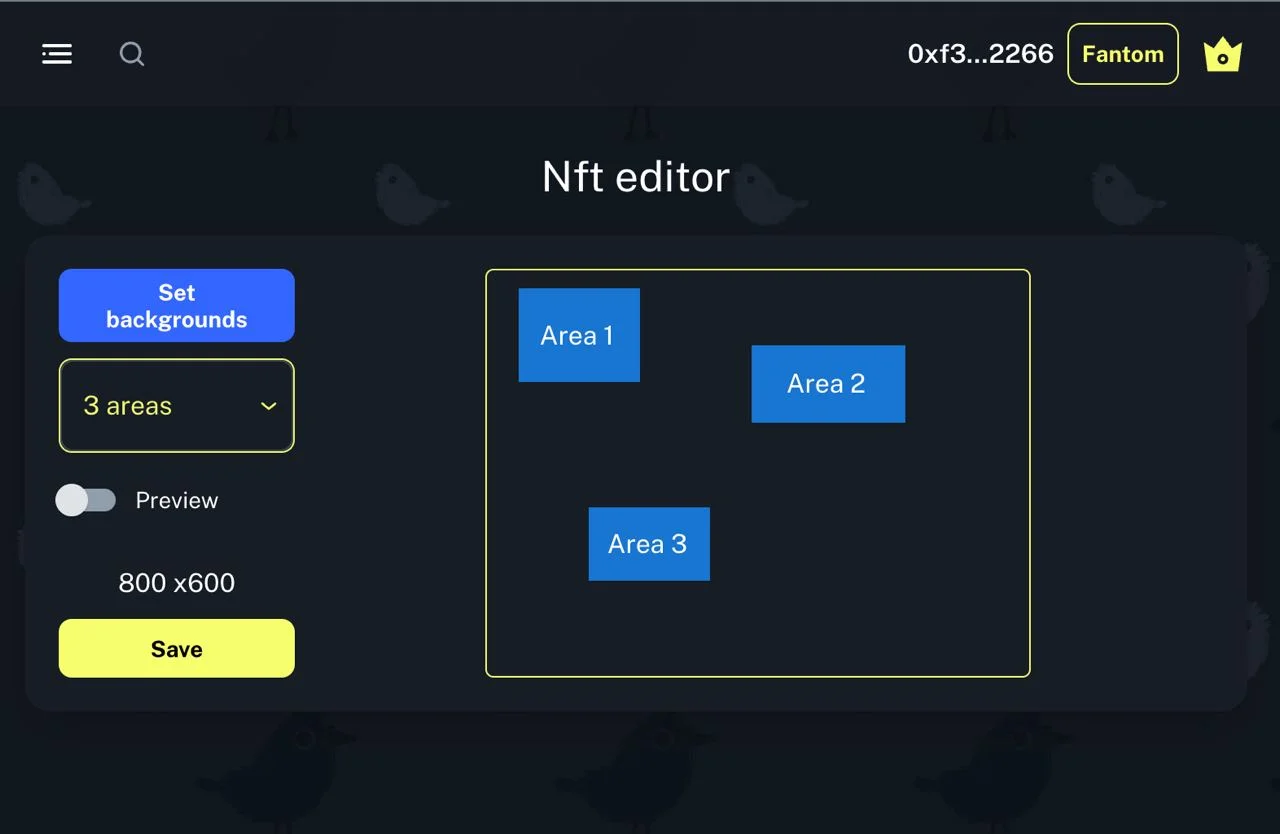This screenshot has height=834, width=1280.
Task: Click the yellow crown icon
Action: click(1222, 55)
